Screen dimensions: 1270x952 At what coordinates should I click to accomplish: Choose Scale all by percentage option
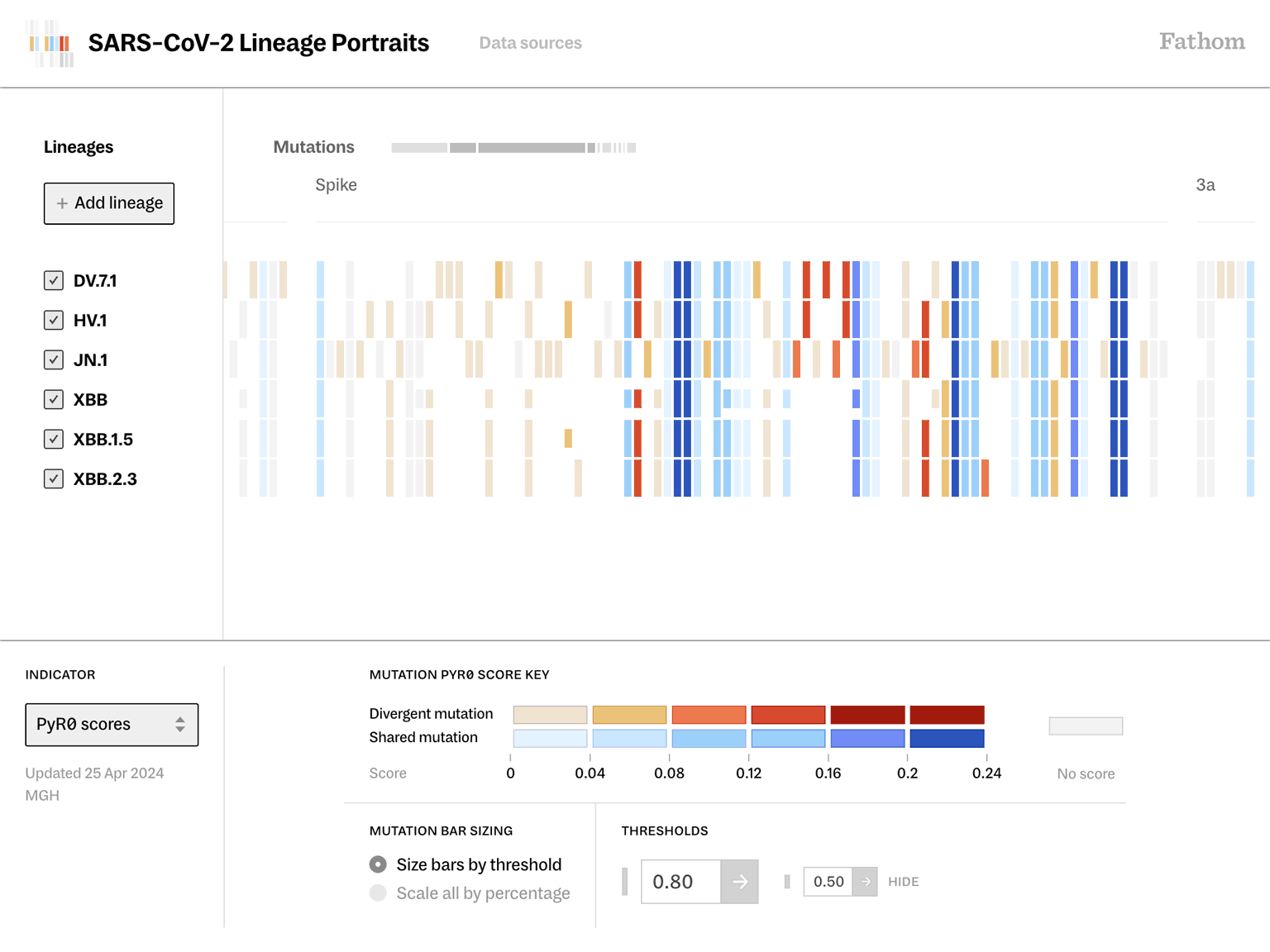tap(378, 893)
